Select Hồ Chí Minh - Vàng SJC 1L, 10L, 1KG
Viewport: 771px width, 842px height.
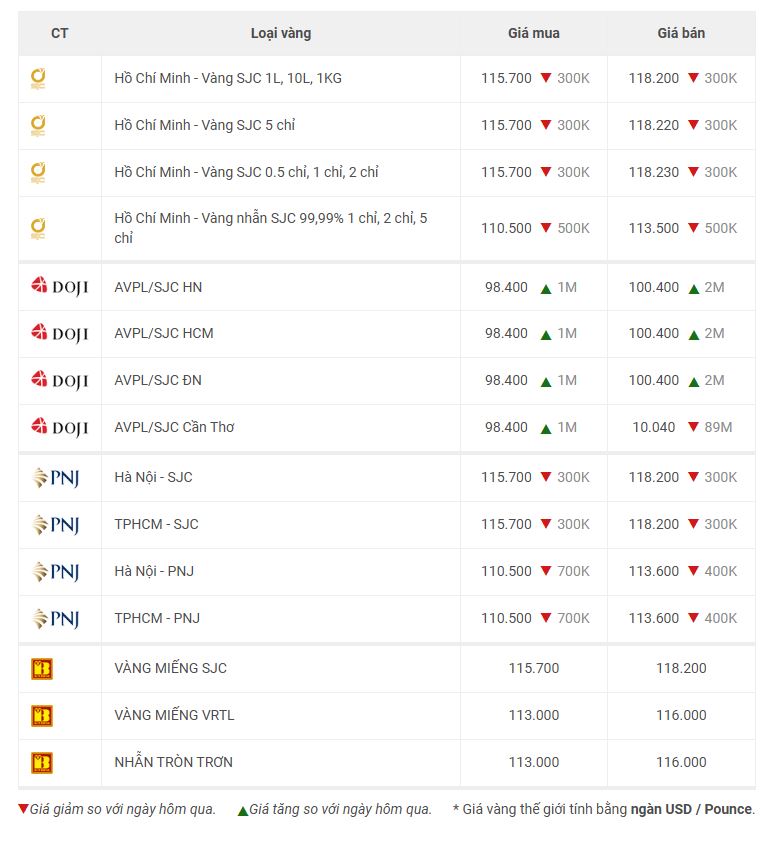click(x=228, y=78)
